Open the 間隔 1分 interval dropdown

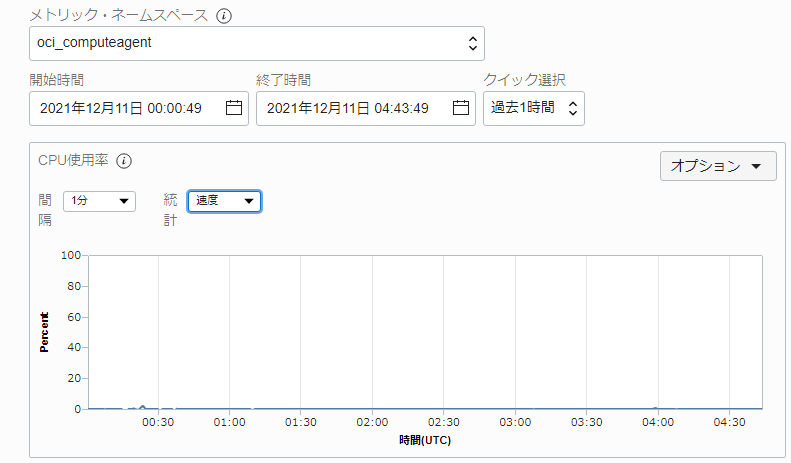point(99,201)
